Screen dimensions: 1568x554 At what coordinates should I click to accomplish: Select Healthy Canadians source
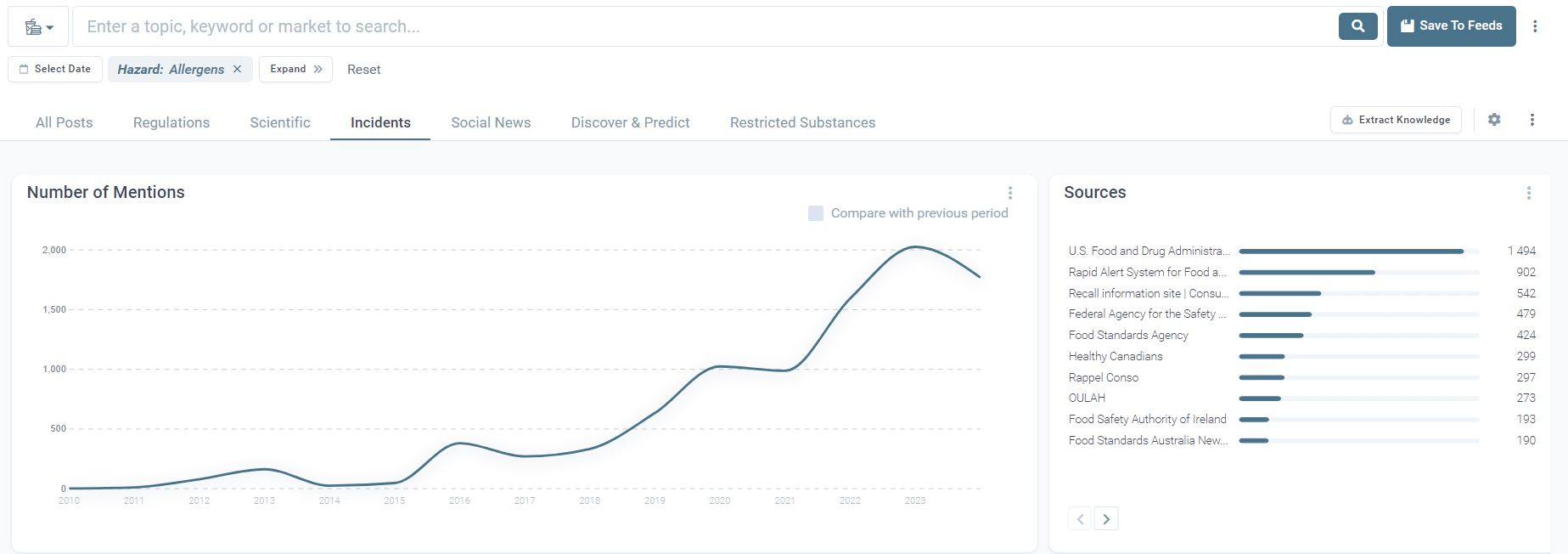1116,356
